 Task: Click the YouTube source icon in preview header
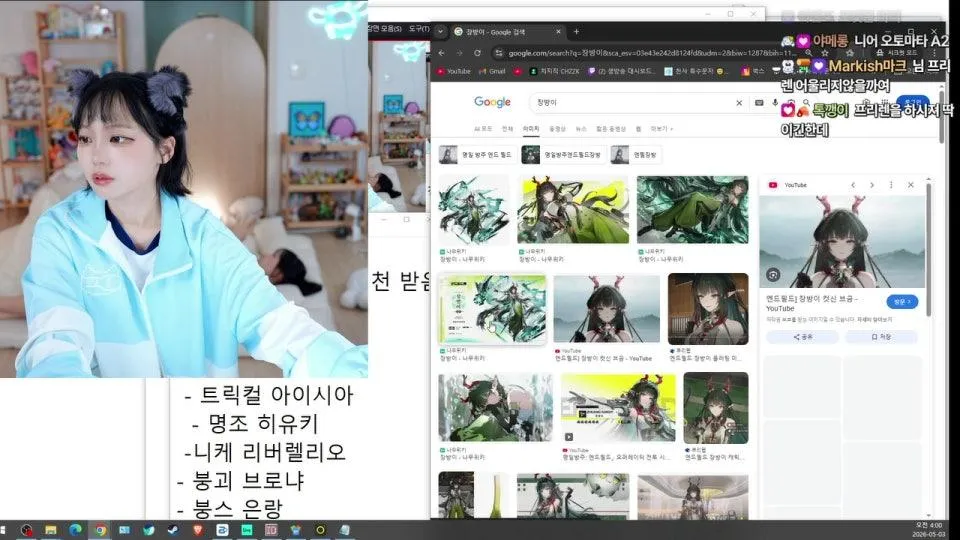[x=773, y=185]
